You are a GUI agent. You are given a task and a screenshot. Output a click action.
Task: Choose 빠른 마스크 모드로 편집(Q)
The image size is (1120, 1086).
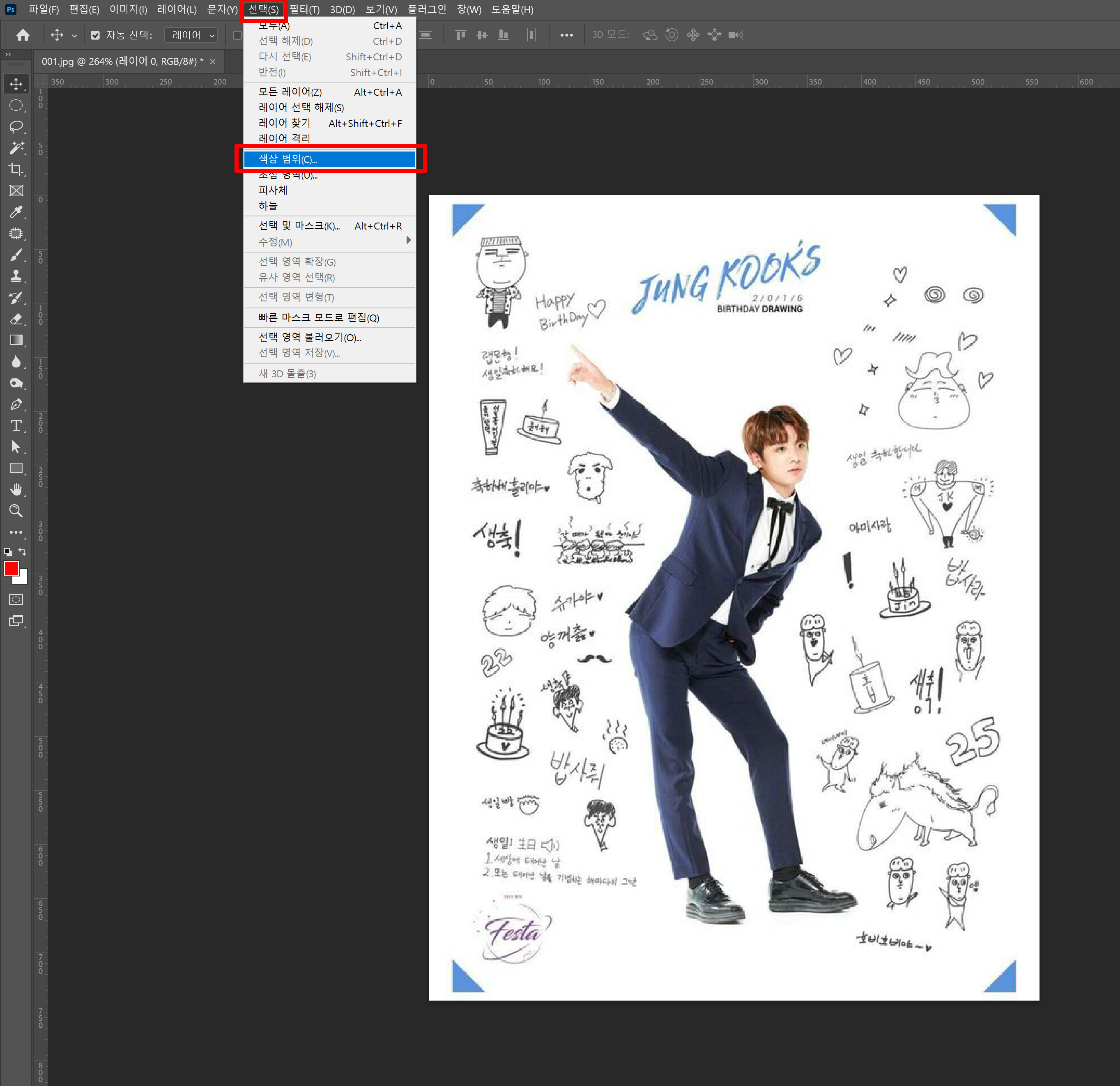point(329,318)
